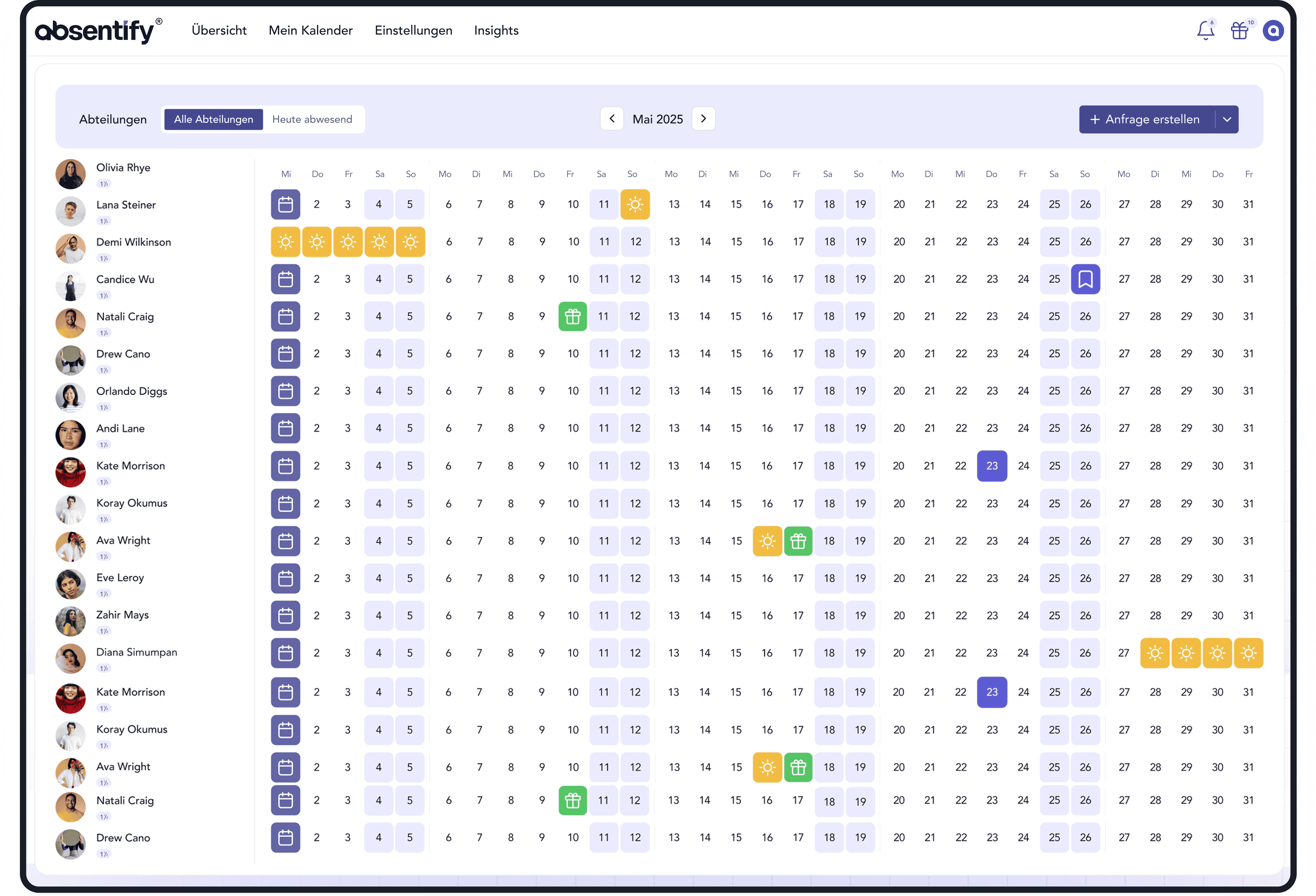1316x896 pixels.
Task: Open the Insights menu item
Action: [496, 30]
